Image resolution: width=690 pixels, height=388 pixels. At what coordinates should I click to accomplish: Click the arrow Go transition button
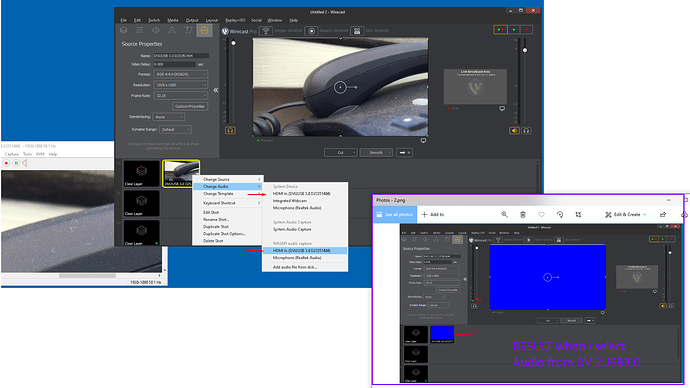point(404,152)
